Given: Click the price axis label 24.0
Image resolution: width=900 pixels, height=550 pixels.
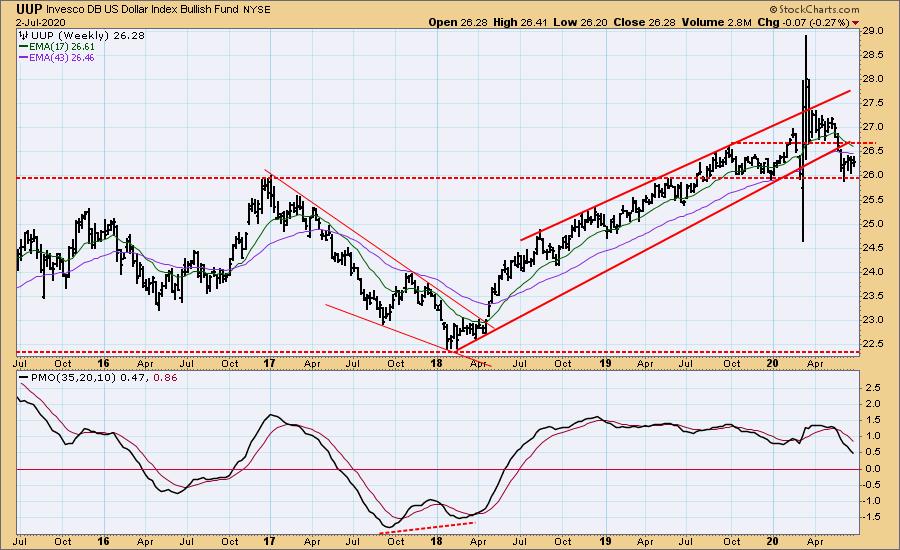Looking at the screenshot, I should coord(872,272).
